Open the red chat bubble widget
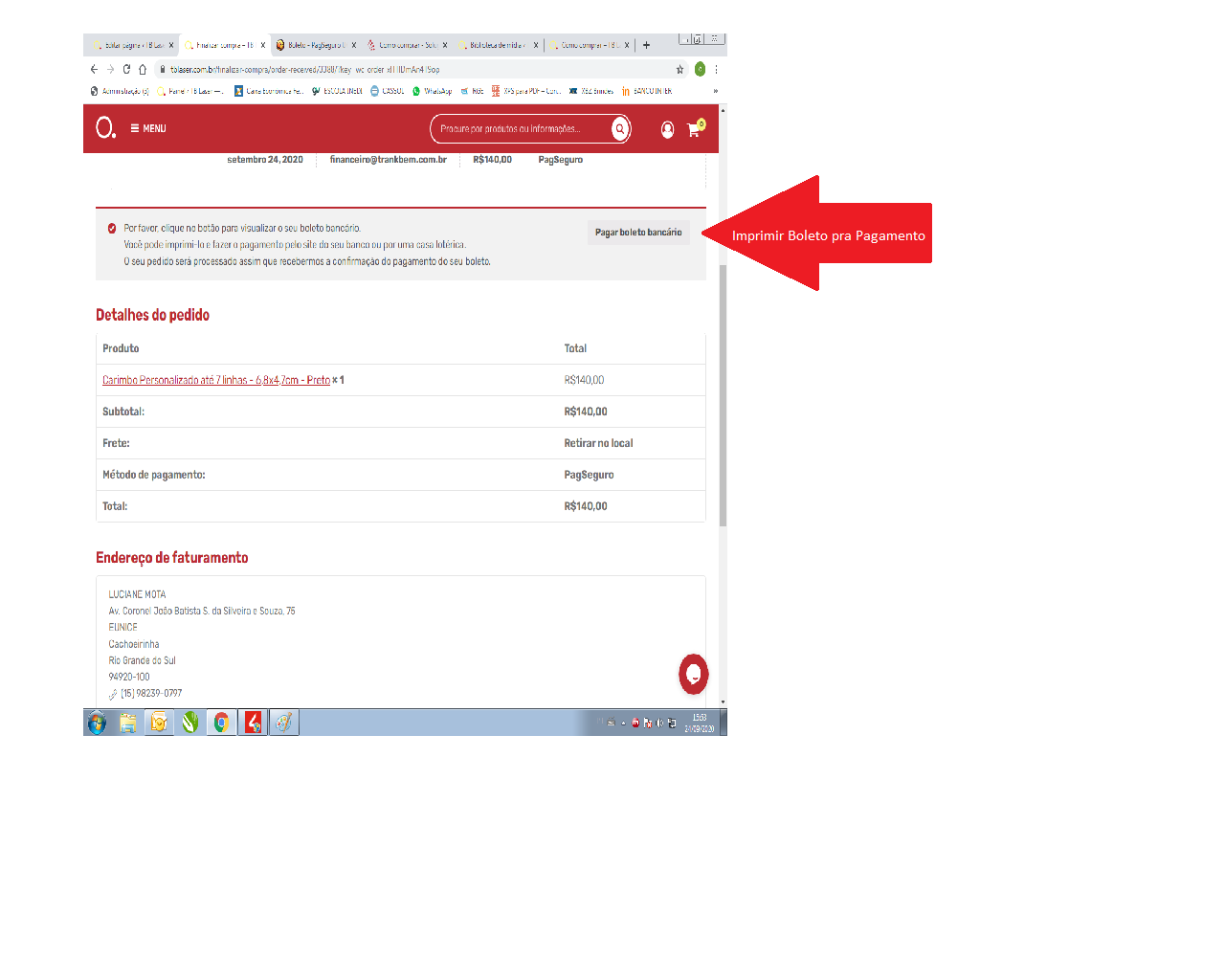This screenshot has width=1225, height=980. coord(693,674)
